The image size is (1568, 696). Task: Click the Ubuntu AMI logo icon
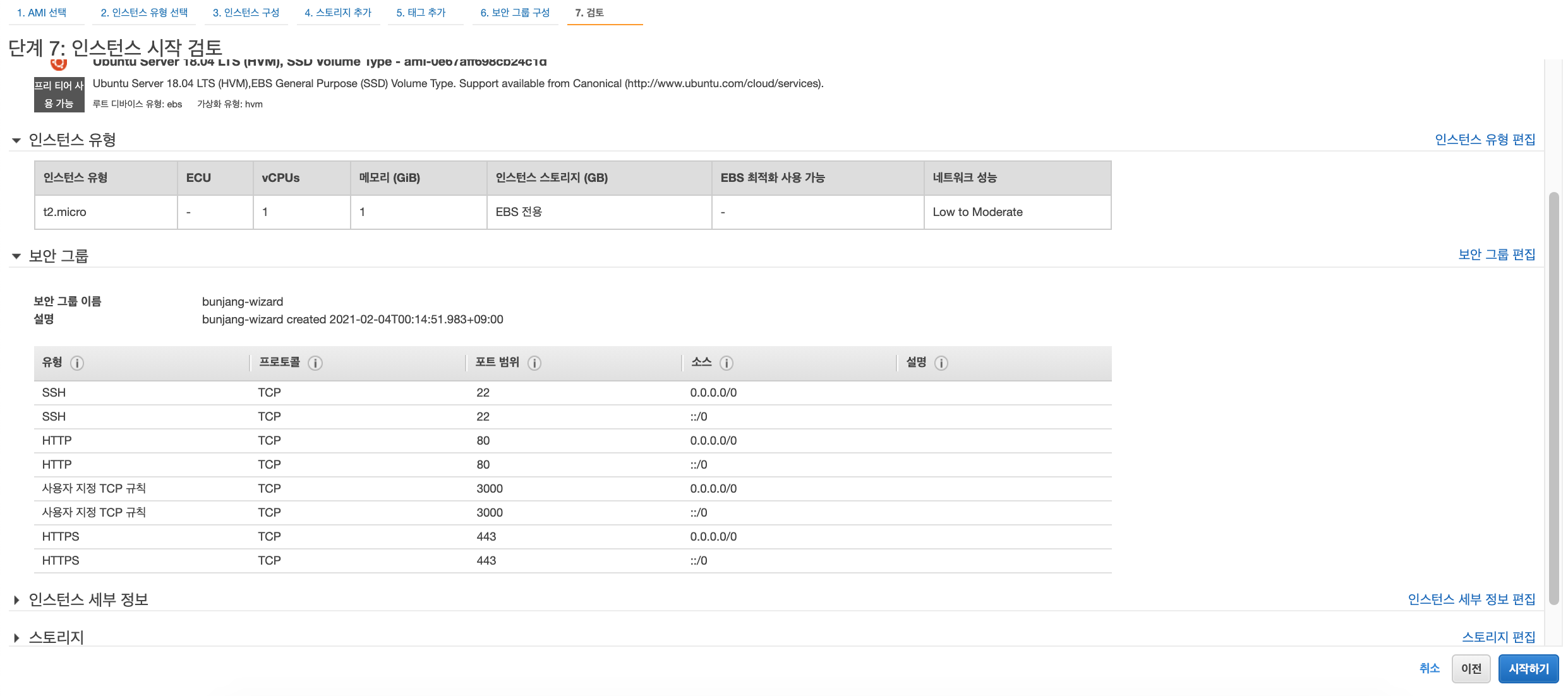point(59,64)
